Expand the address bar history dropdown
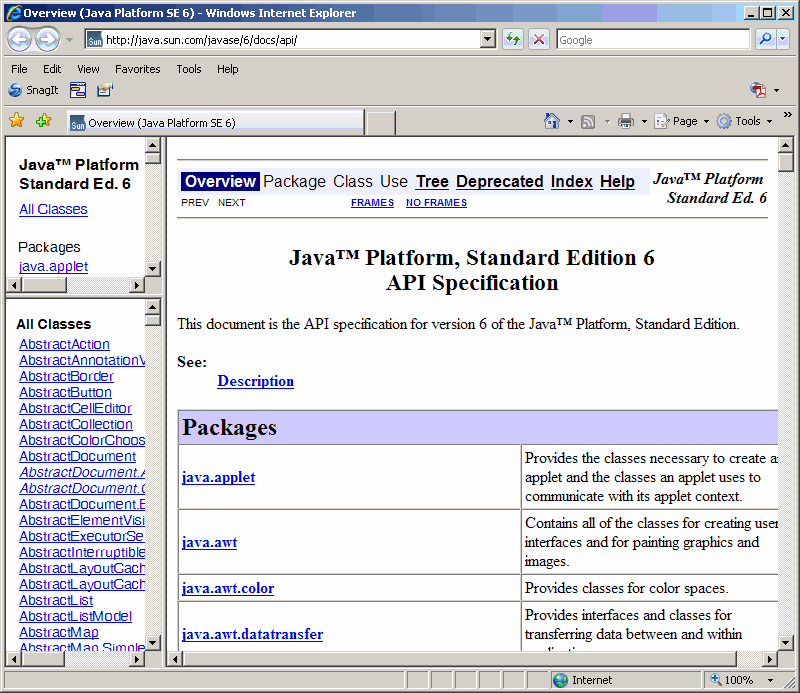Viewport: 800px width, 693px height. (x=488, y=39)
